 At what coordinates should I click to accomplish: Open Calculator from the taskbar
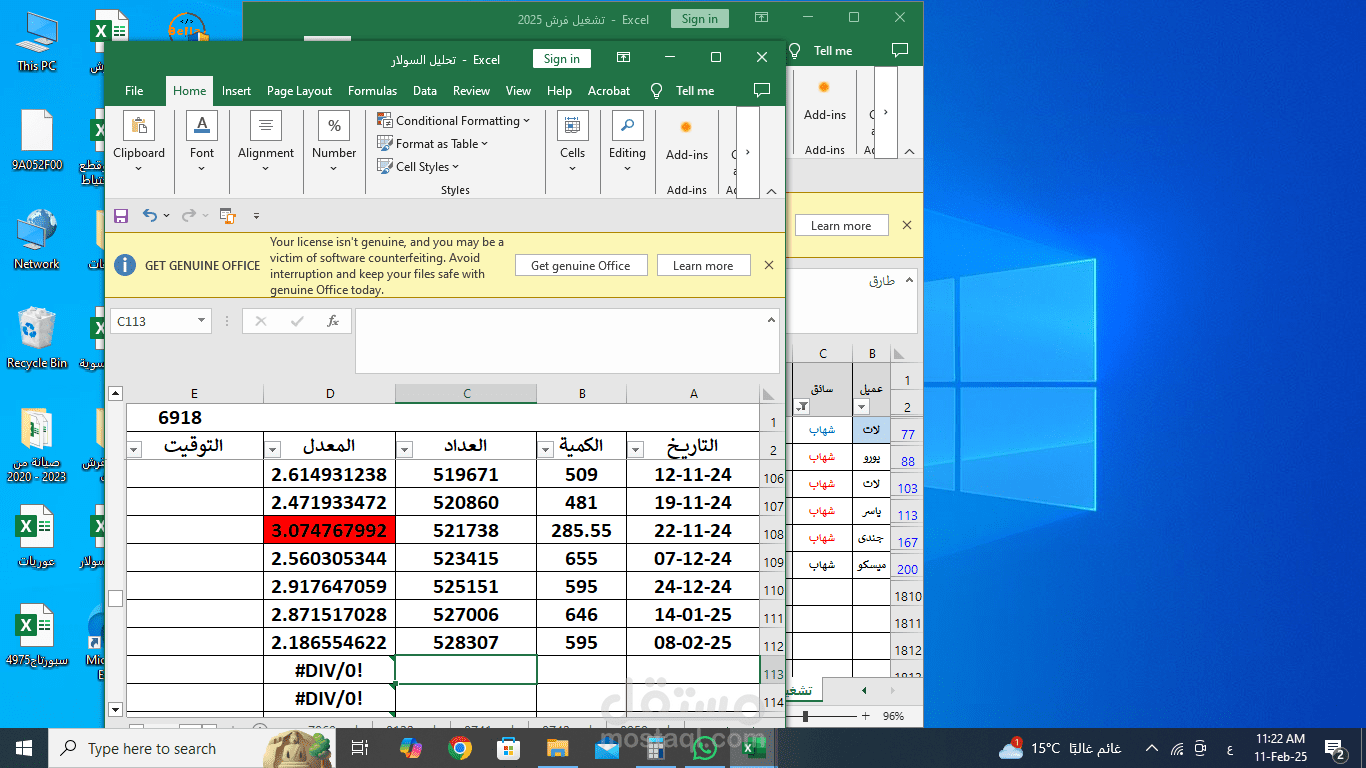coord(656,748)
